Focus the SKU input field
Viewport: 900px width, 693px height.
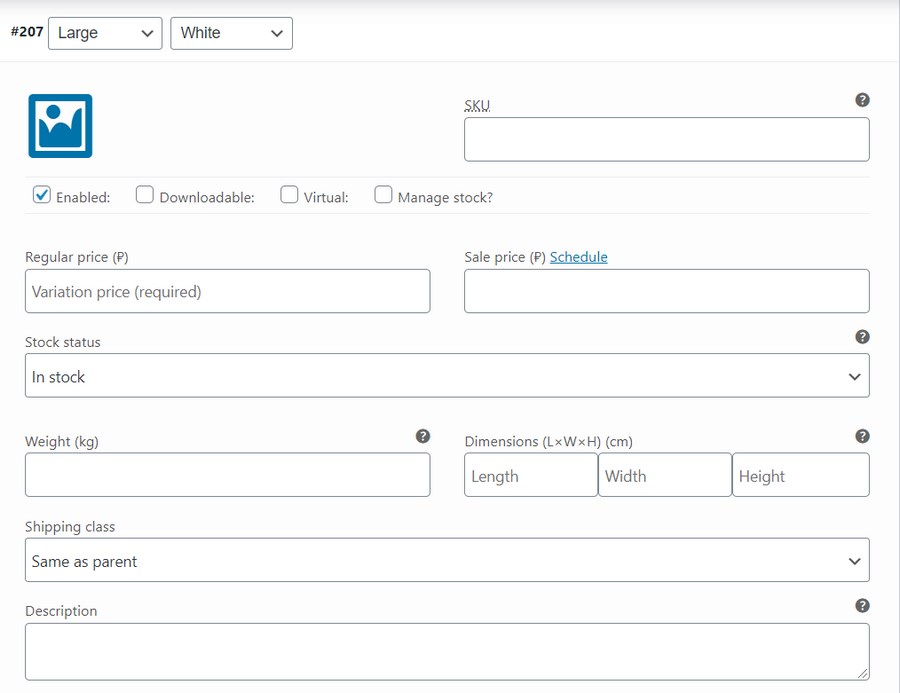(667, 140)
